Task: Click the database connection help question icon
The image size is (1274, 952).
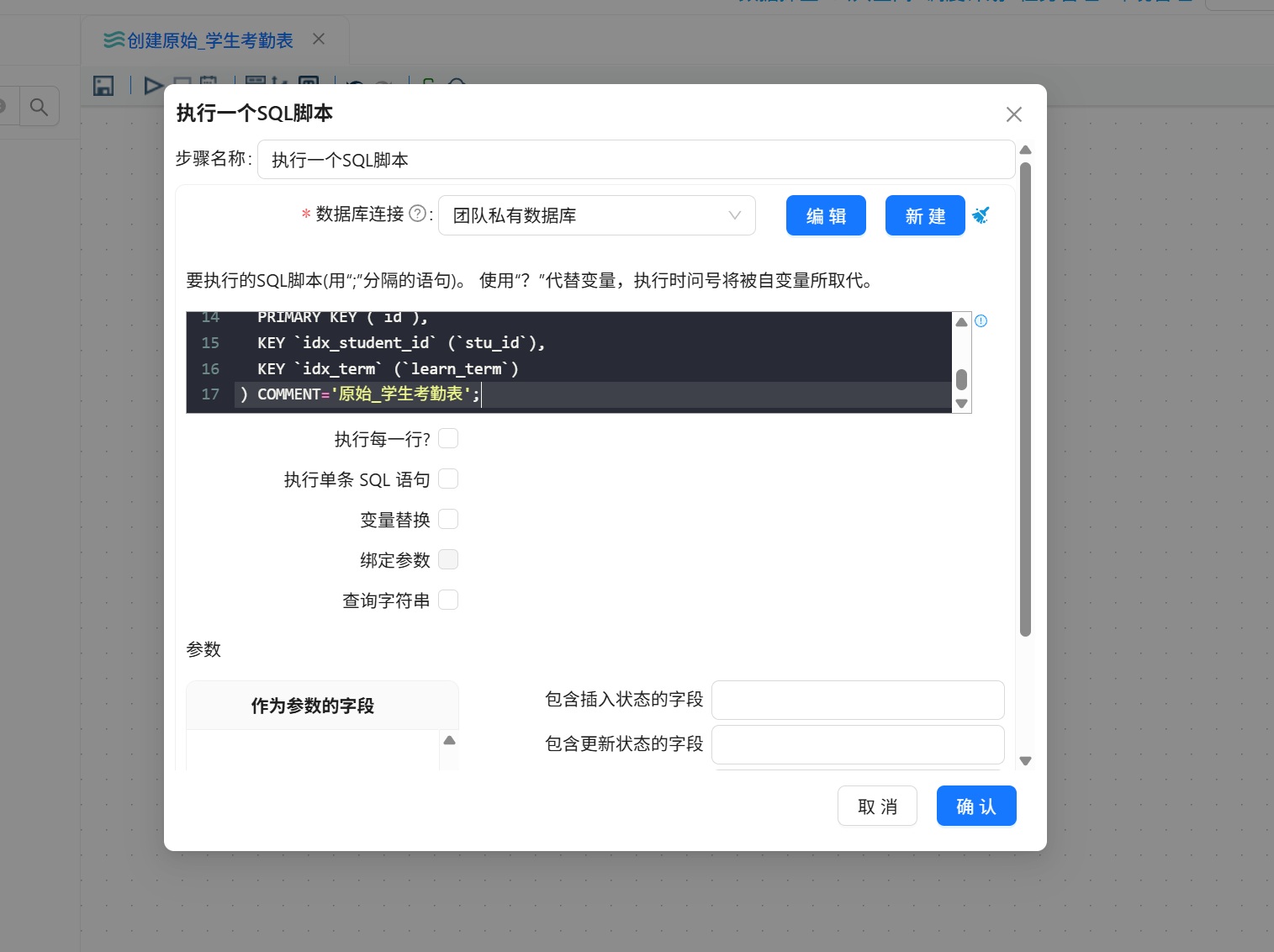Action: [x=417, y=214]
